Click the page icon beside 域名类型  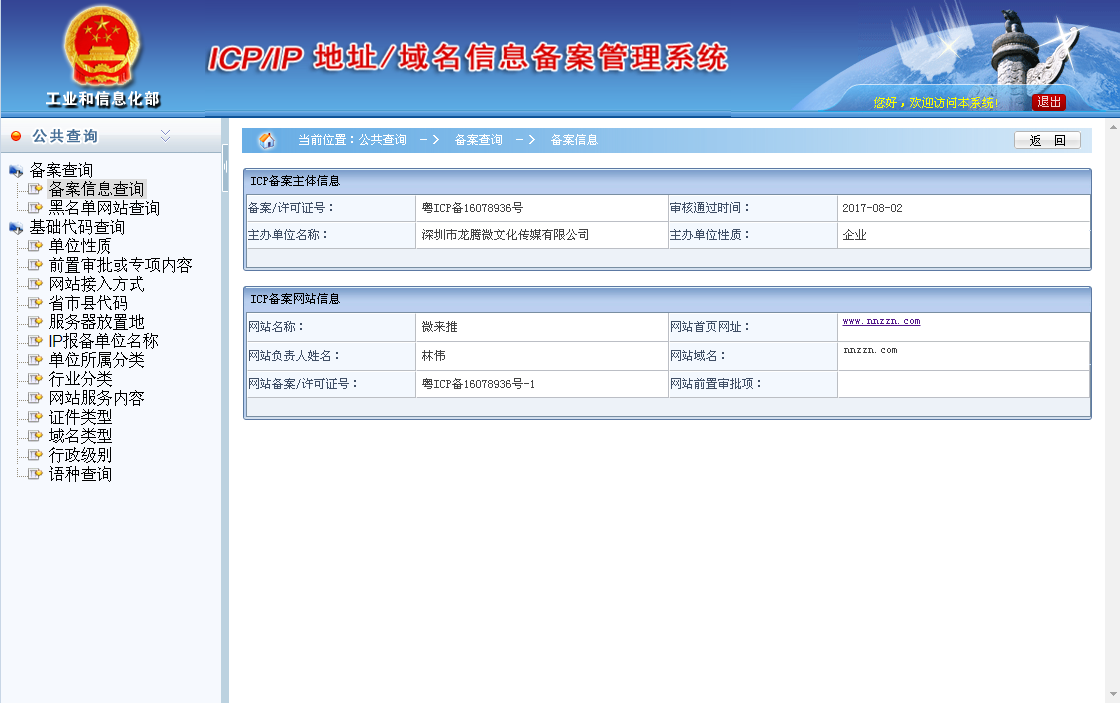[35, 436]
